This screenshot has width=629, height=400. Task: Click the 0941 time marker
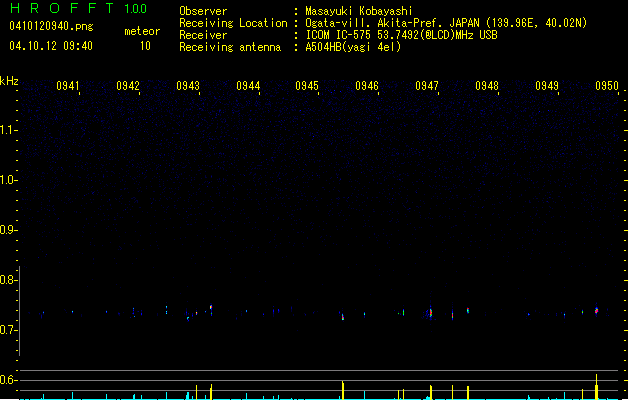(68, 86)
